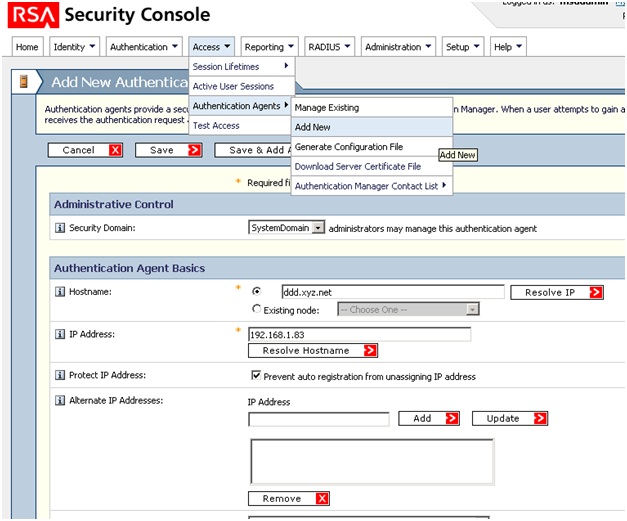Open the Reporting menu

pos(270,47)
